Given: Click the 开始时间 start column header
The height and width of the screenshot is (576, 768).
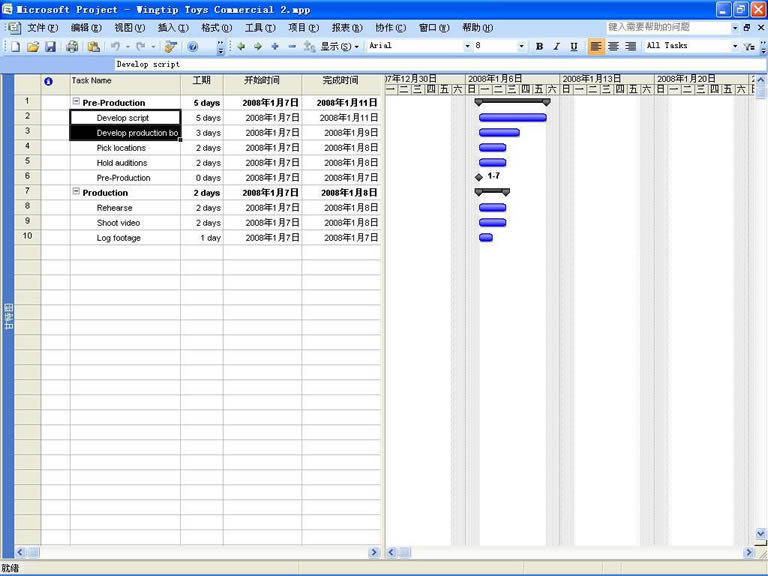Looking at the screenshot, I should (263, 84).
